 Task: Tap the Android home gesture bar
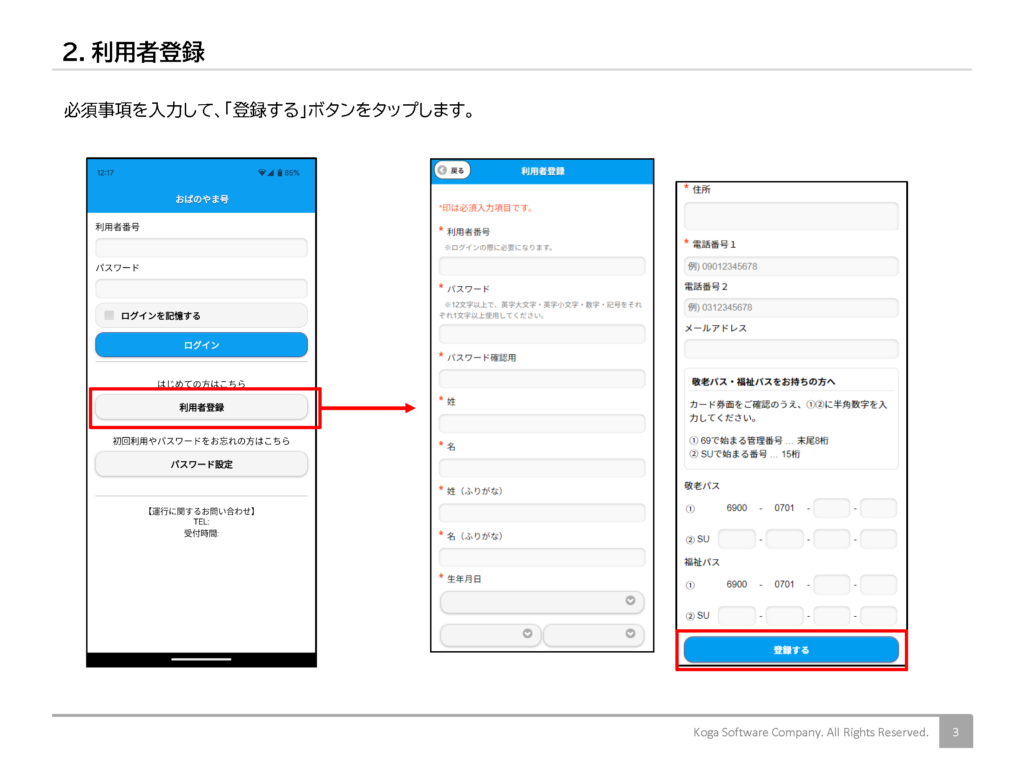click(x=201, y=659)
